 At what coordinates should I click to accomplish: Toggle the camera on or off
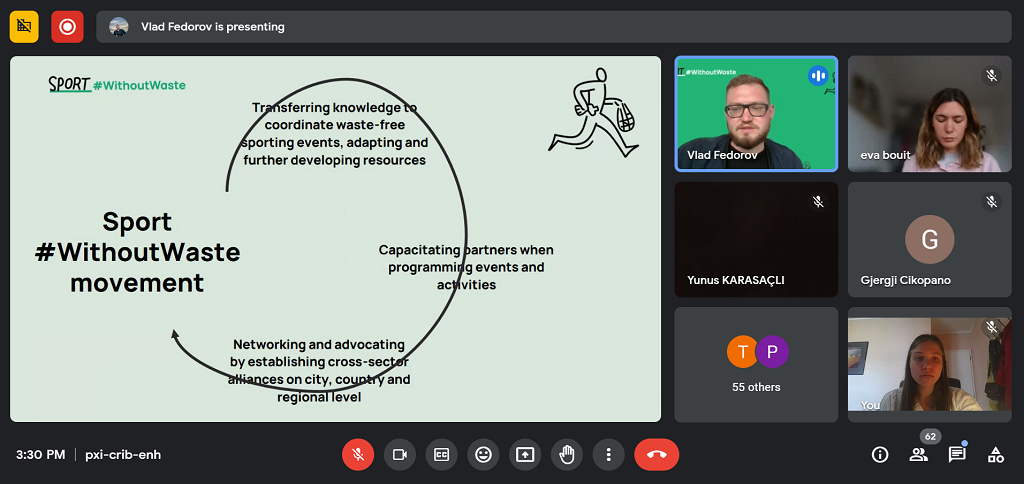pos(400,455)
